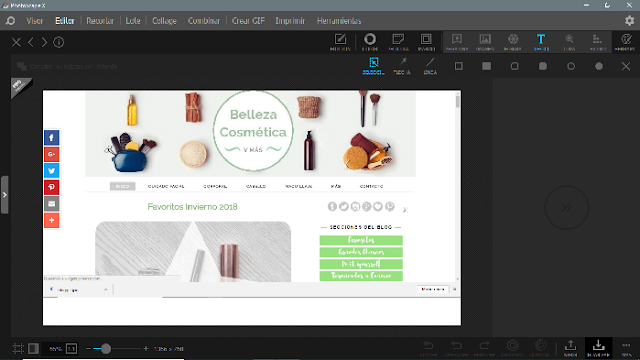Select the line drawing tool
640x360 pixels.
430,66
